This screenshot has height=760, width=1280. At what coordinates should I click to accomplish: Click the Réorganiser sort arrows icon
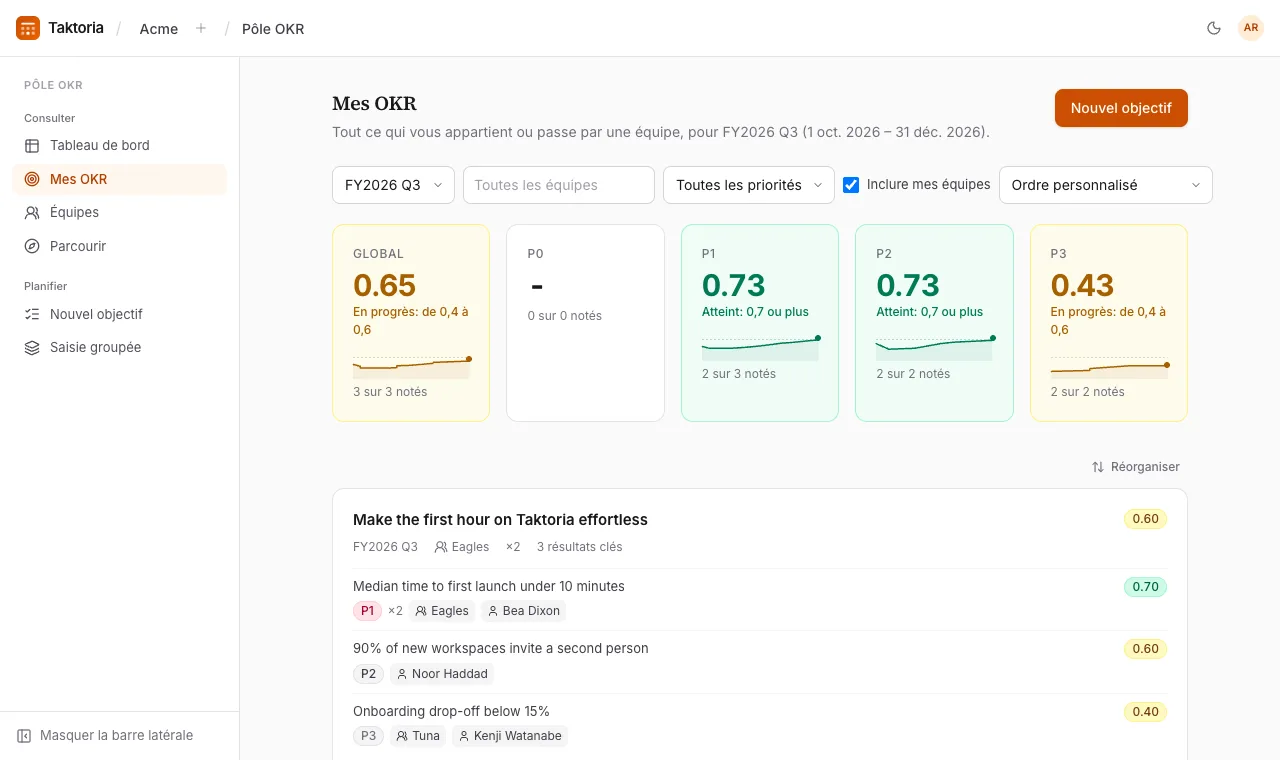pos(1098,467)
